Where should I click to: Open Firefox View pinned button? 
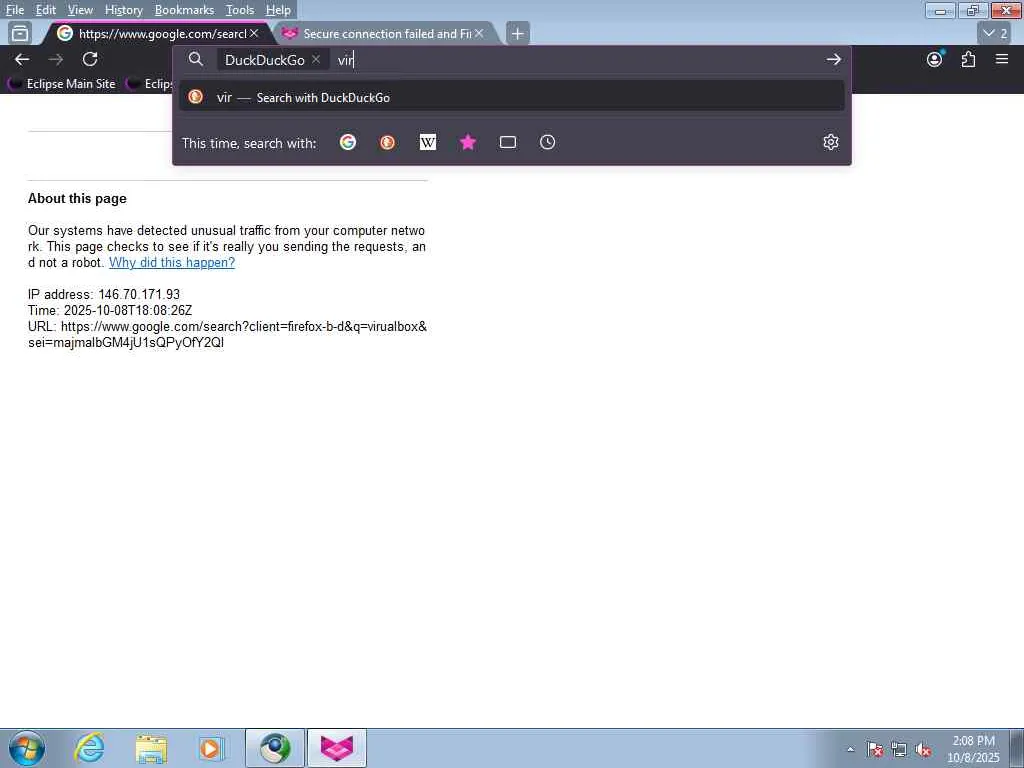20,33
